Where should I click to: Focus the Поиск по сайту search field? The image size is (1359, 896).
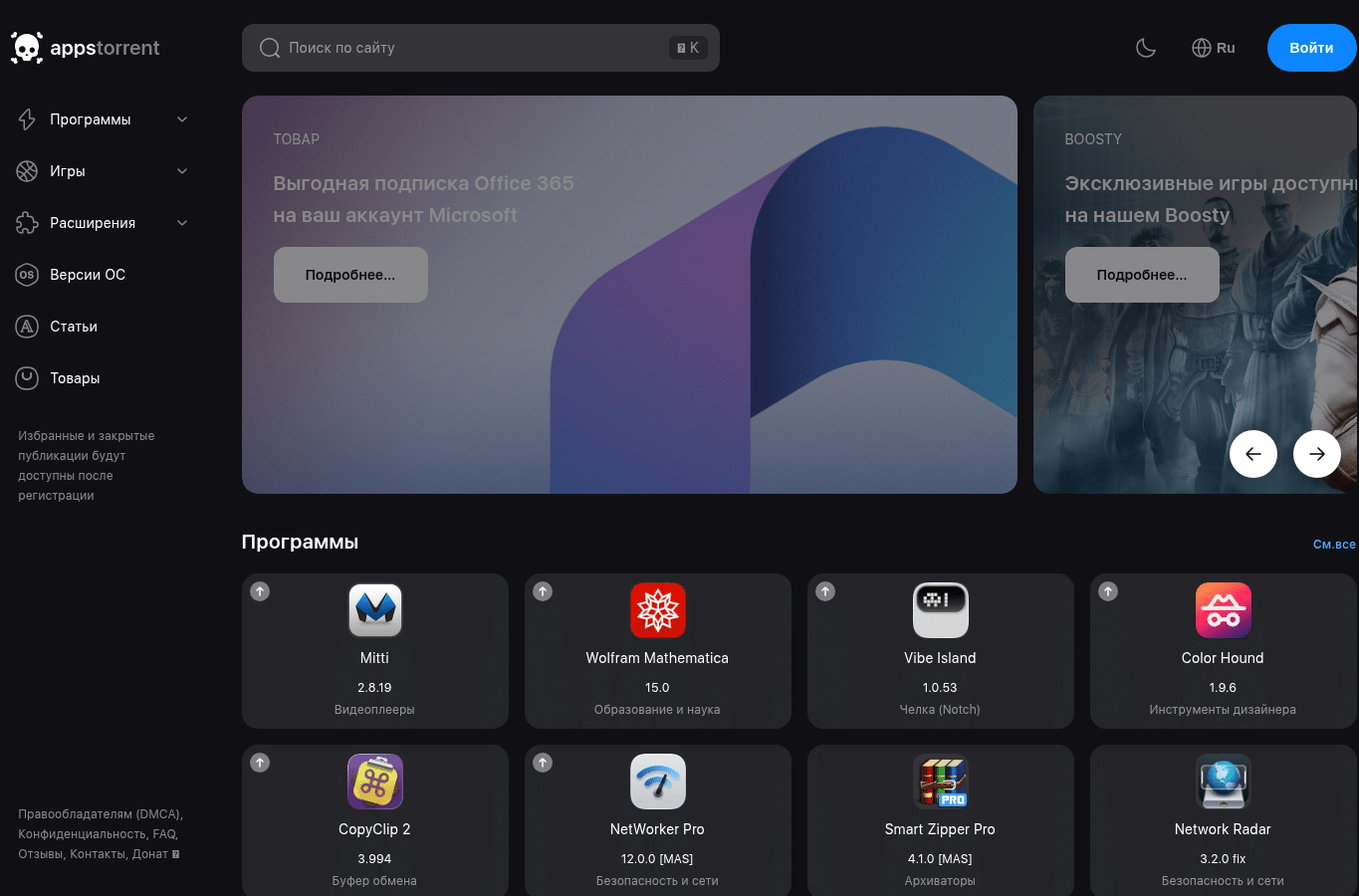pyautogui.click(x=481, y=48)
